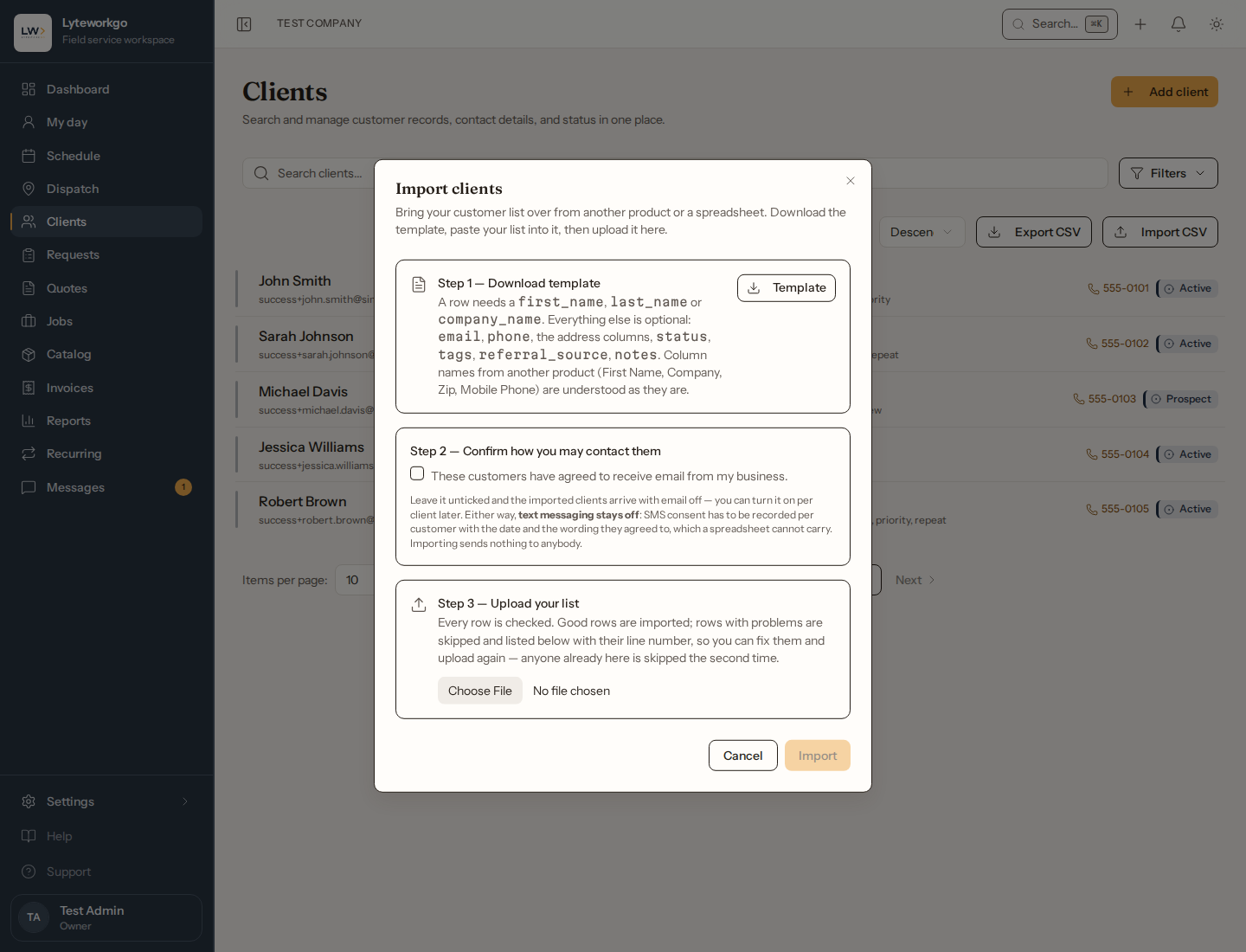Open Test Admin user profile
This screenshot has width=1246, height=952.
coord(106,917)
